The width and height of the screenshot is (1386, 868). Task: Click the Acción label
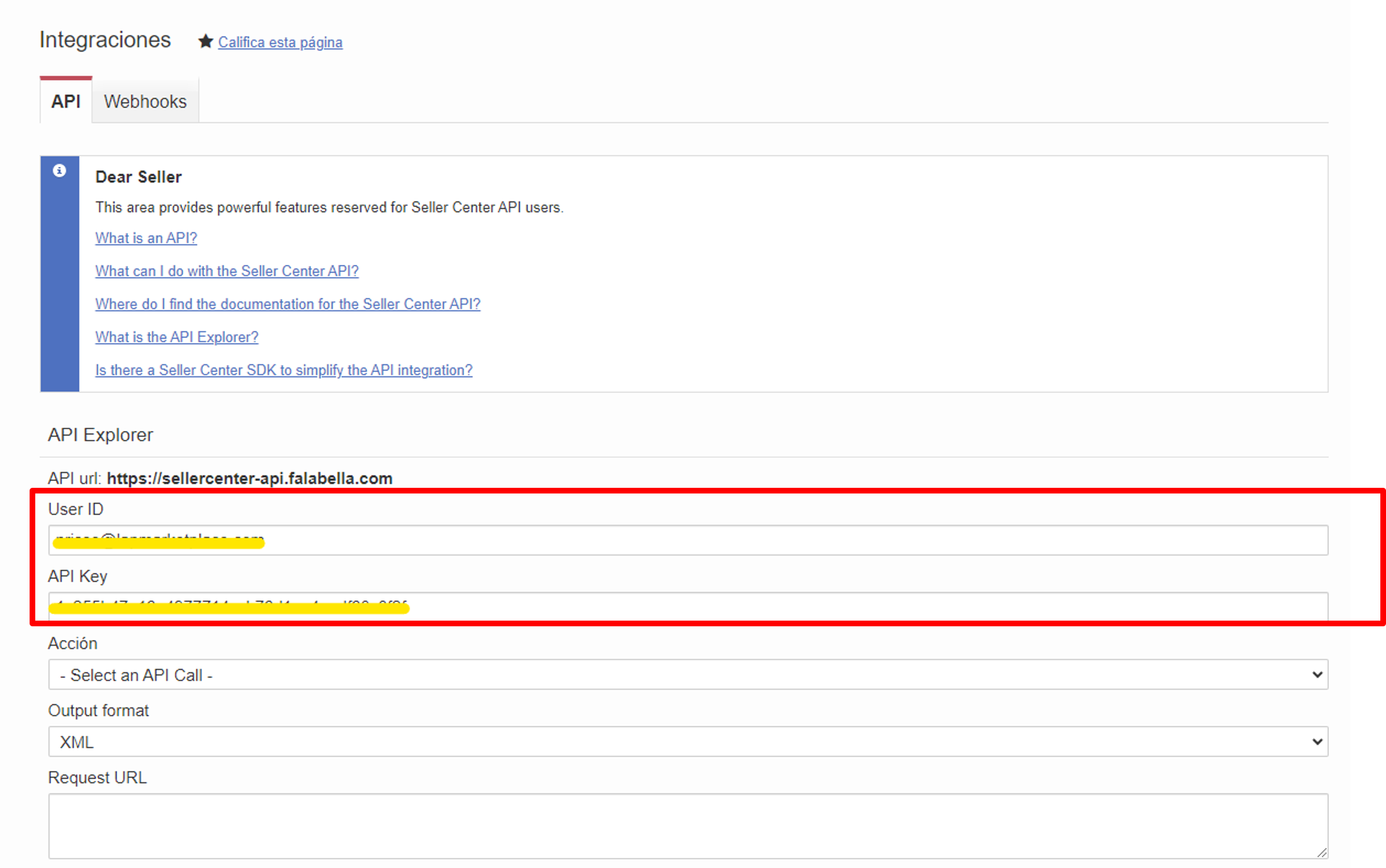[73, 643]
